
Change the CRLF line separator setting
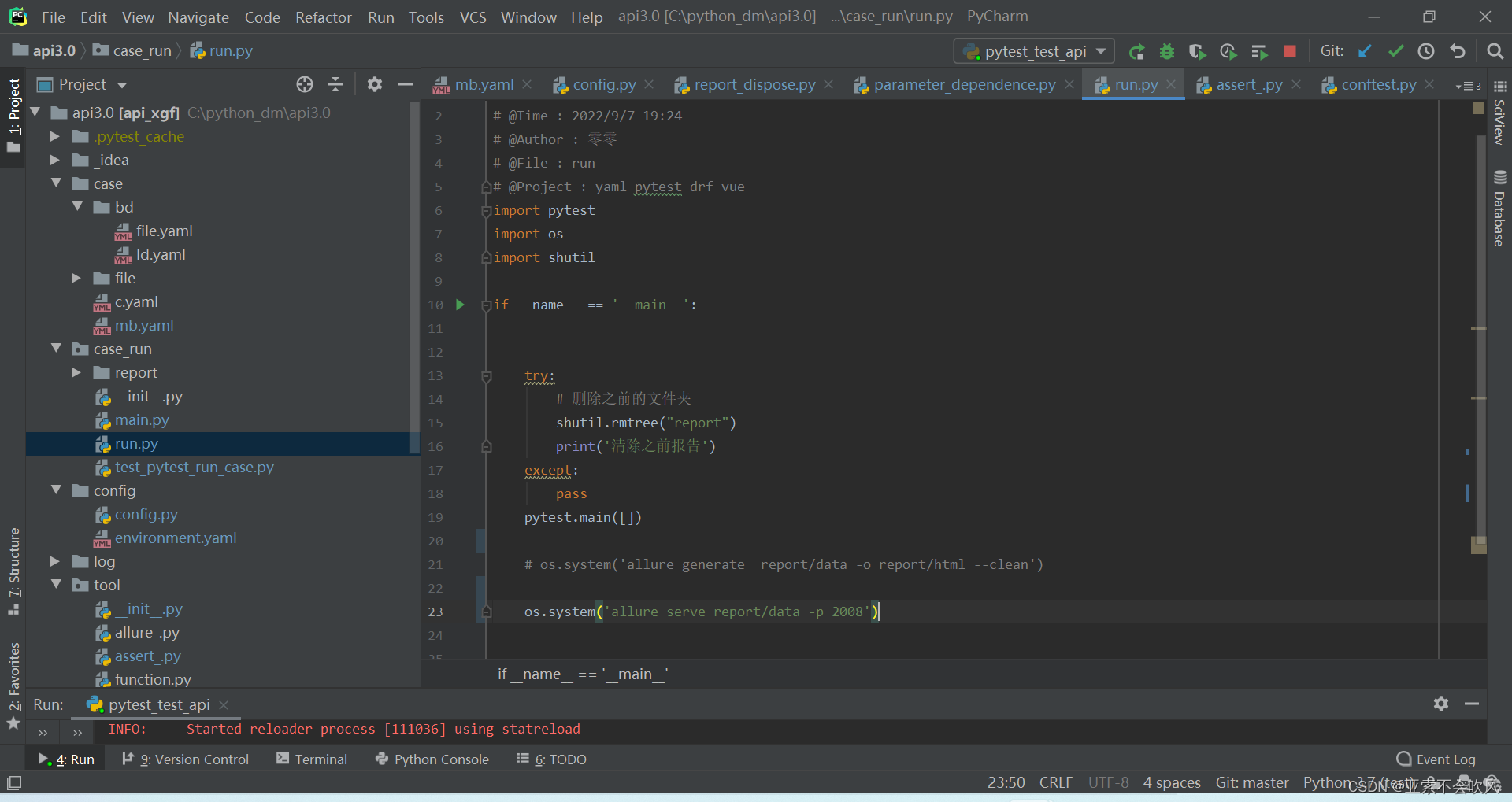pos(1056,782)
